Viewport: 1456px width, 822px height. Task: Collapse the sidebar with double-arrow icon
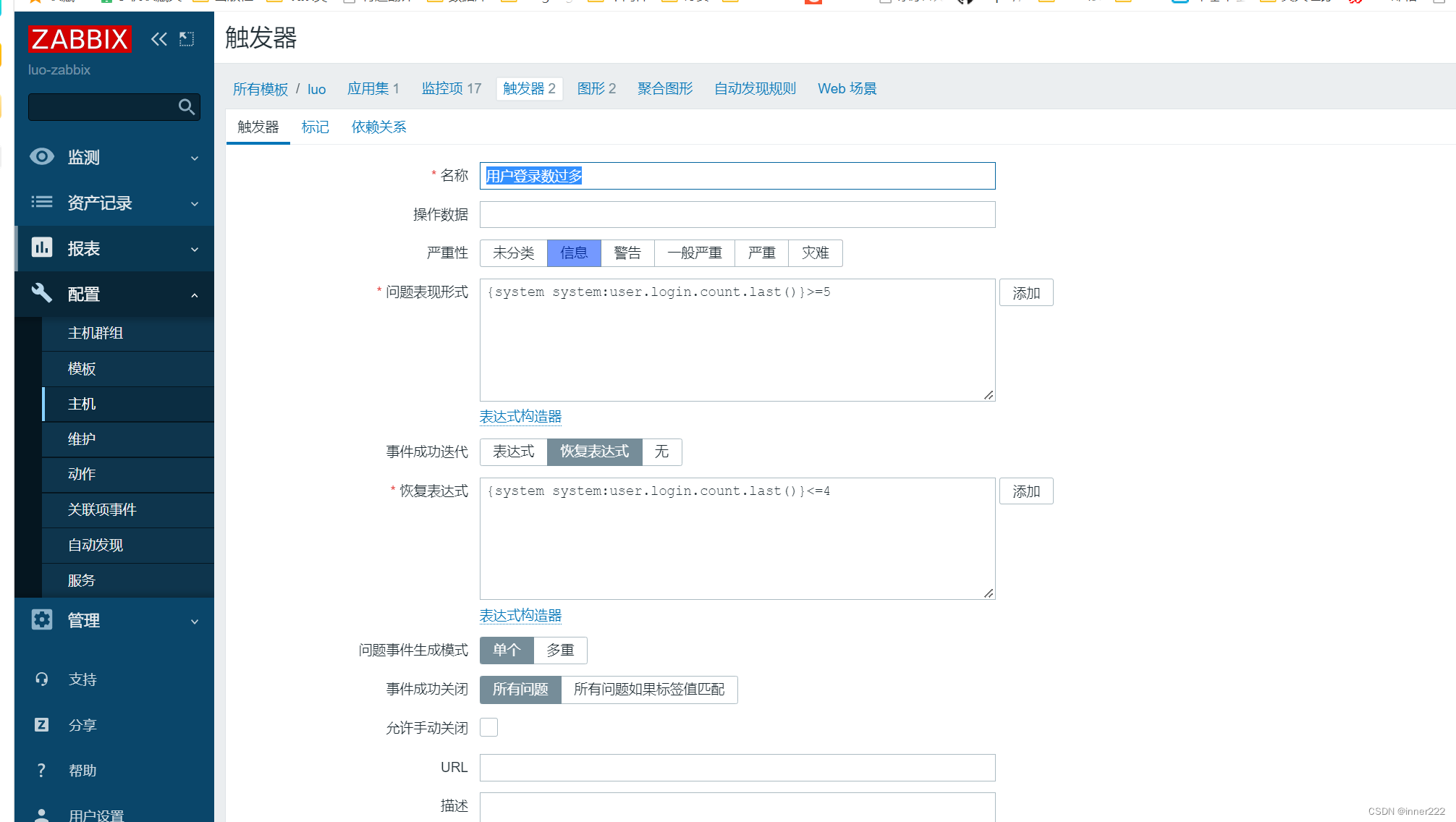[158, 39]
